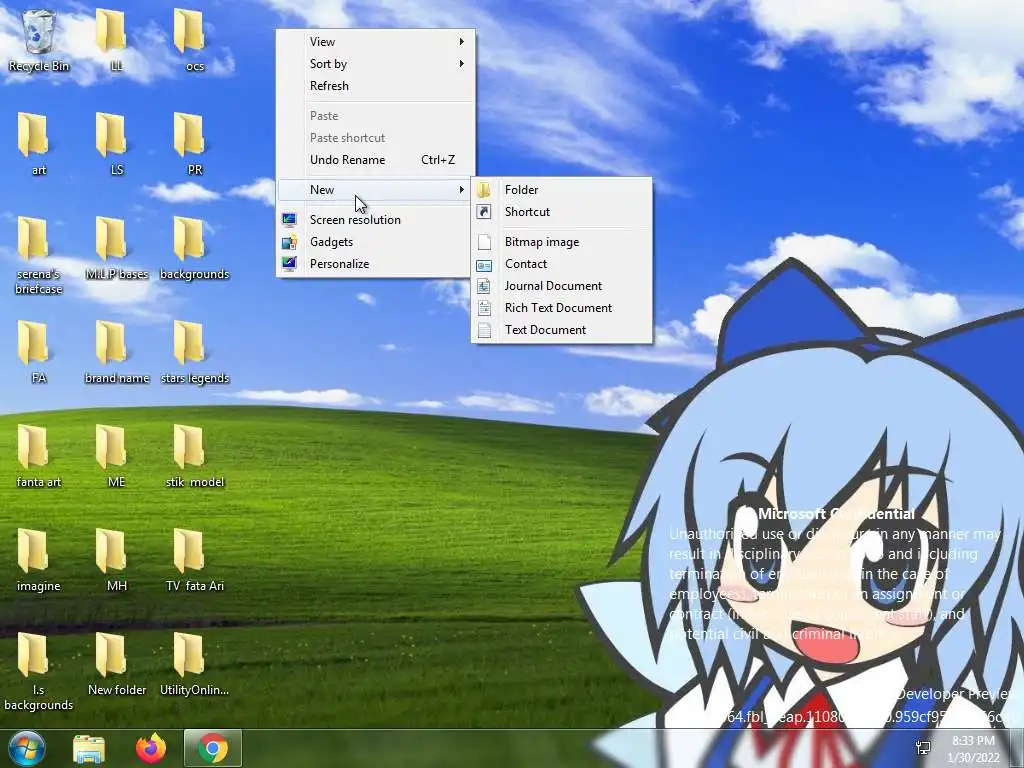
Task: Select the TV fata Ari folder
Action: point(195,560)
